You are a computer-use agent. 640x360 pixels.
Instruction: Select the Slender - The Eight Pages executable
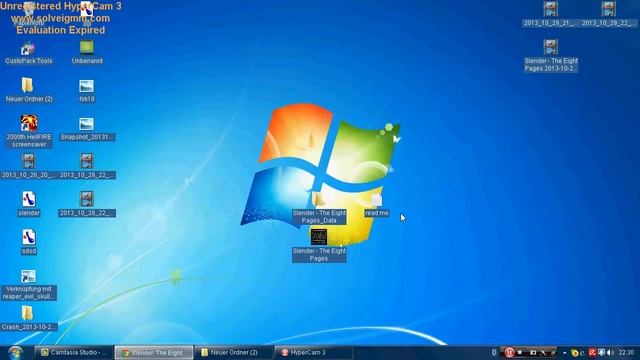pos(319,246)
